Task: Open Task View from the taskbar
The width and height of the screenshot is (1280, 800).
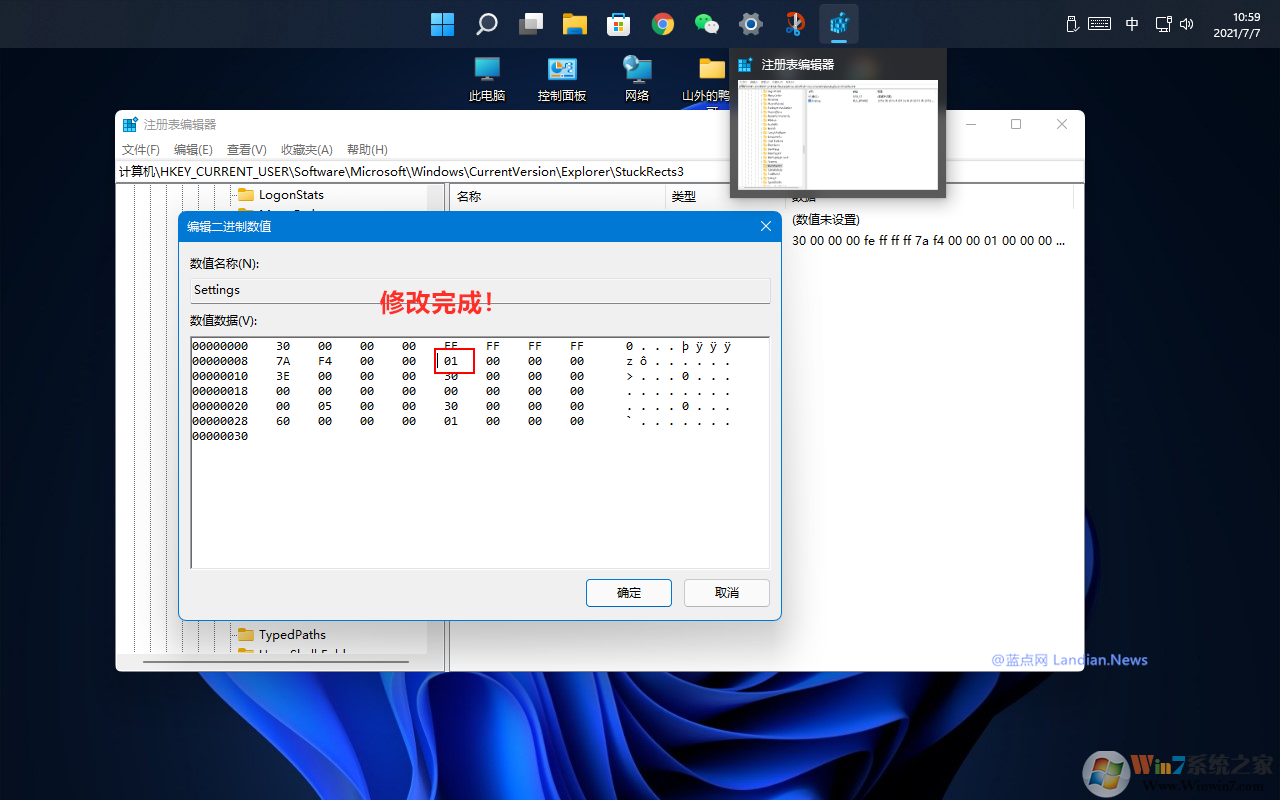Action: pyautogui.click(x=530, y=23)
